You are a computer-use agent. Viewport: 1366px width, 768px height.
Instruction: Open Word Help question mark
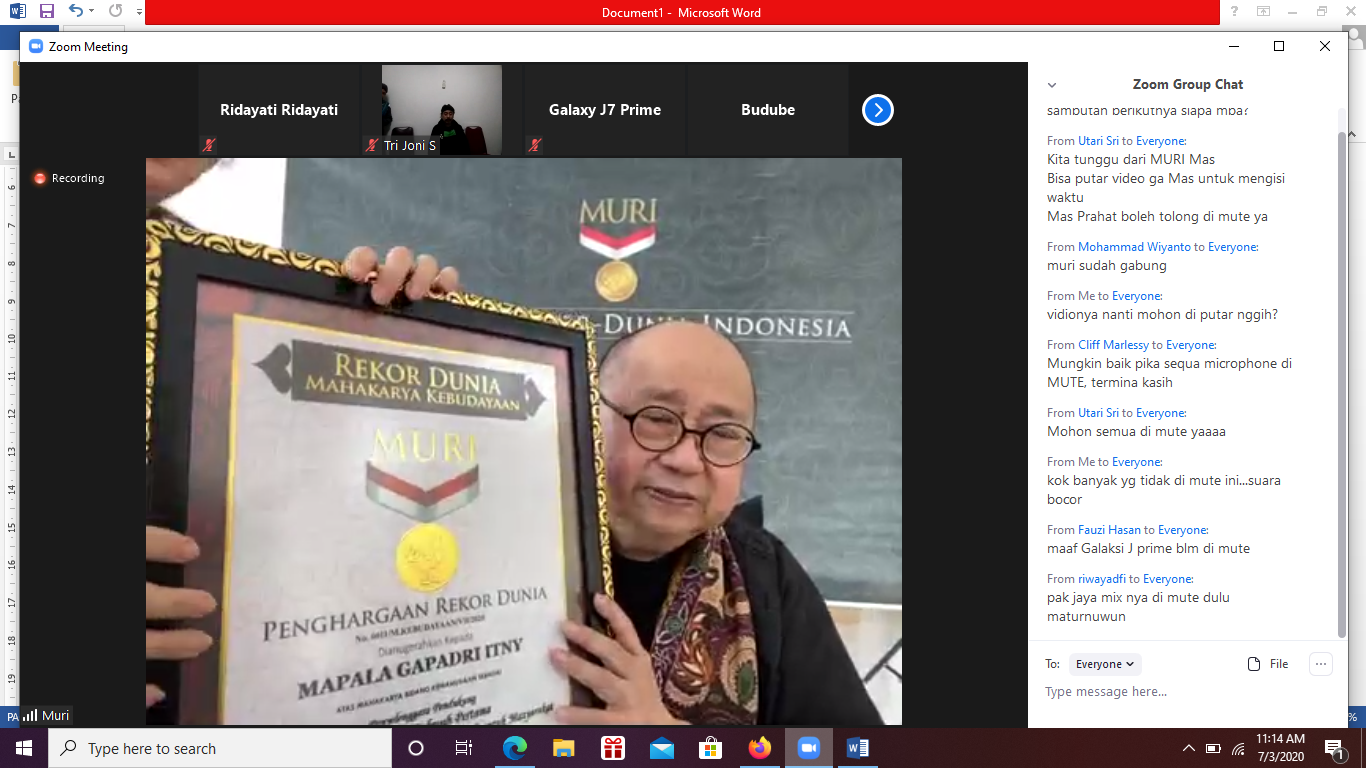[x=1235, y=12]
